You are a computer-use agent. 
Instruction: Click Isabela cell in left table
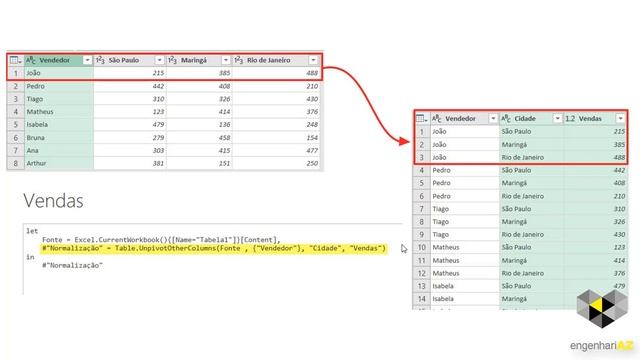(x=59, y=124)
